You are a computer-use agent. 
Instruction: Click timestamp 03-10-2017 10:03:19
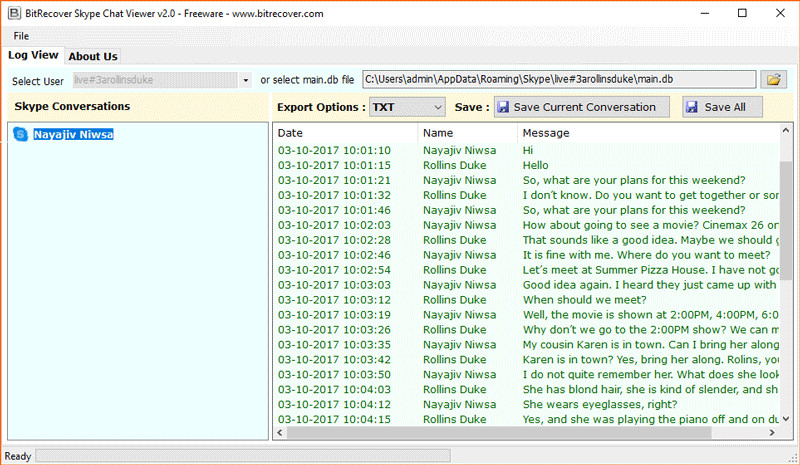click(x=334, y=314)
